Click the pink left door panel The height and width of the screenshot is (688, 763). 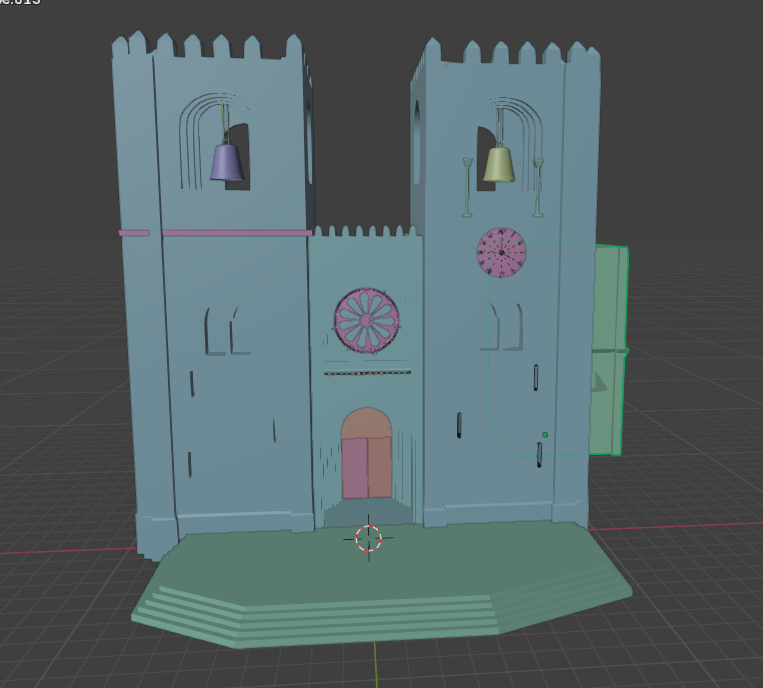(354, 467)
